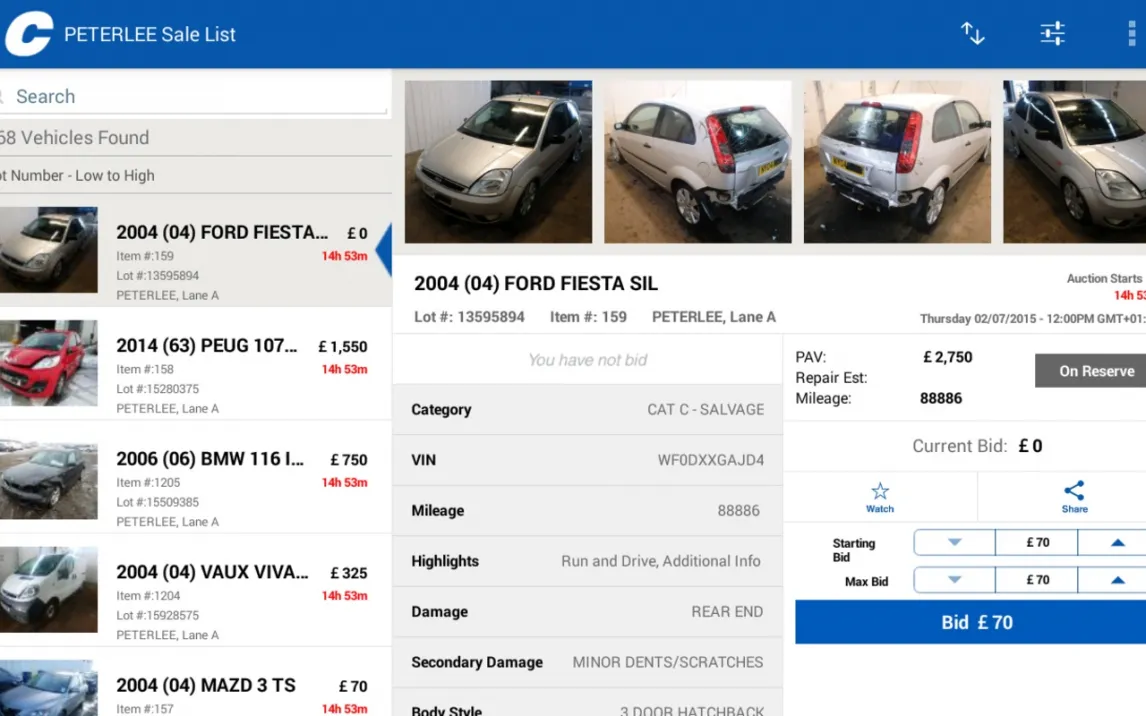Viewport: 1146px width, 716px height.
Task: Select the 2014 Peugeot 107 listing
Action: (x=195, y=363)
